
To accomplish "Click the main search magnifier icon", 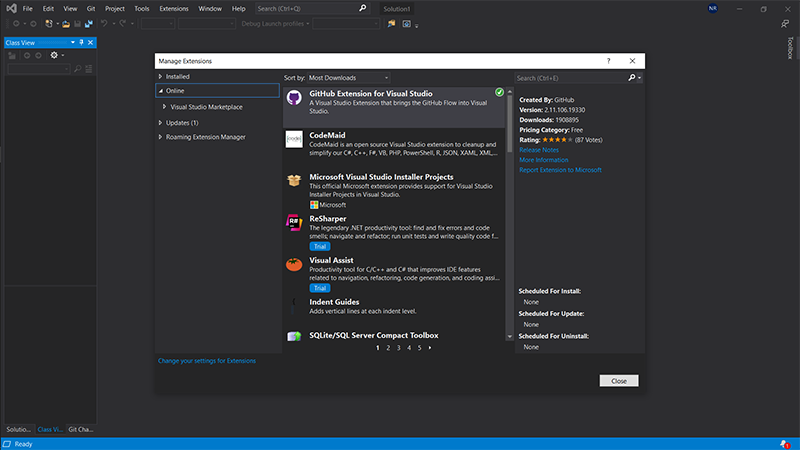I will 362,8.
